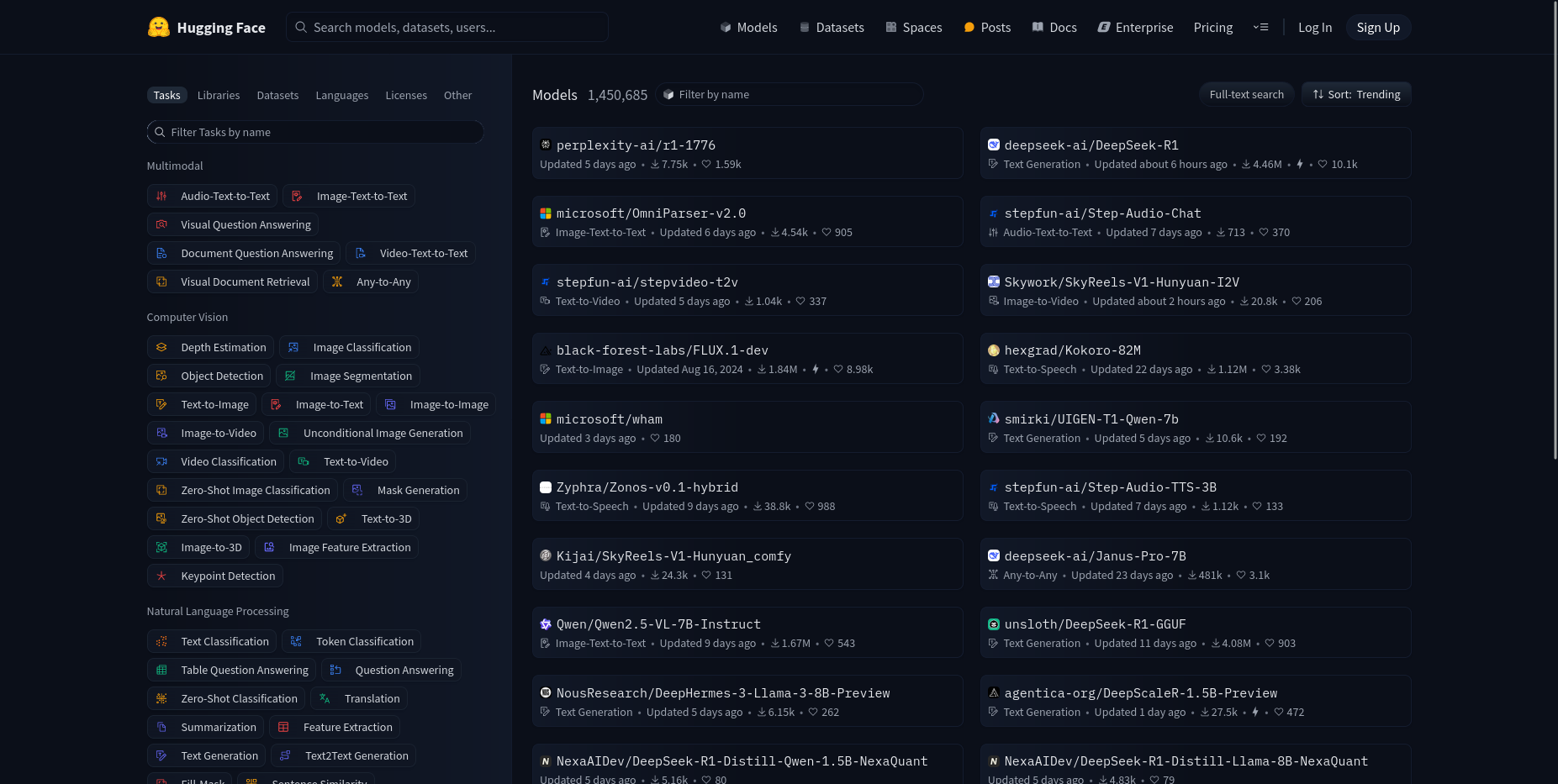Open the Pricing page link
The image size is (1558, 784).
coord(1213,28)
